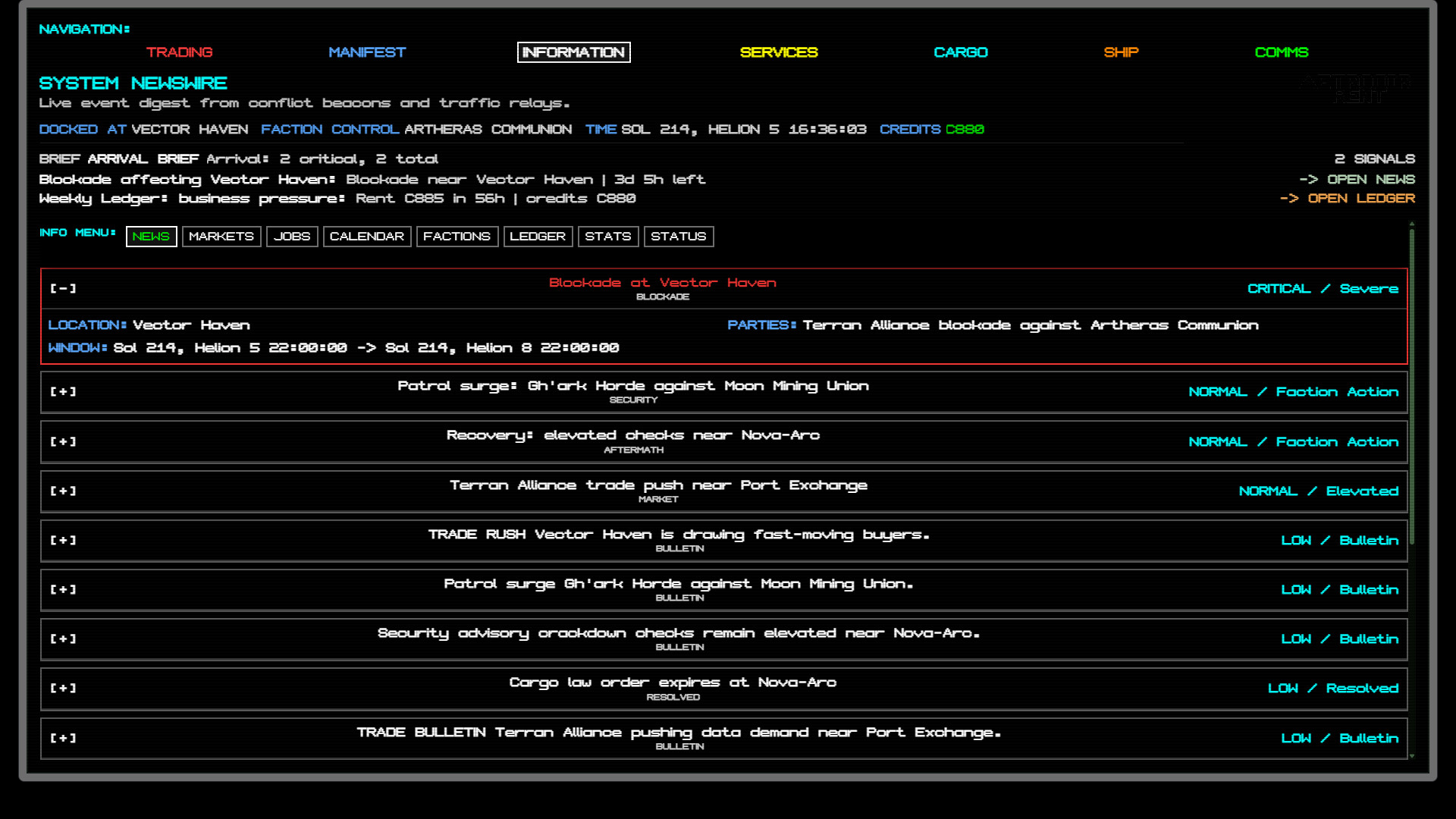The height and width of the screenshot is (819, 1456).
Task: Click the docked location VECTOR HAVEN text
Action: click(x=190, y=130)
